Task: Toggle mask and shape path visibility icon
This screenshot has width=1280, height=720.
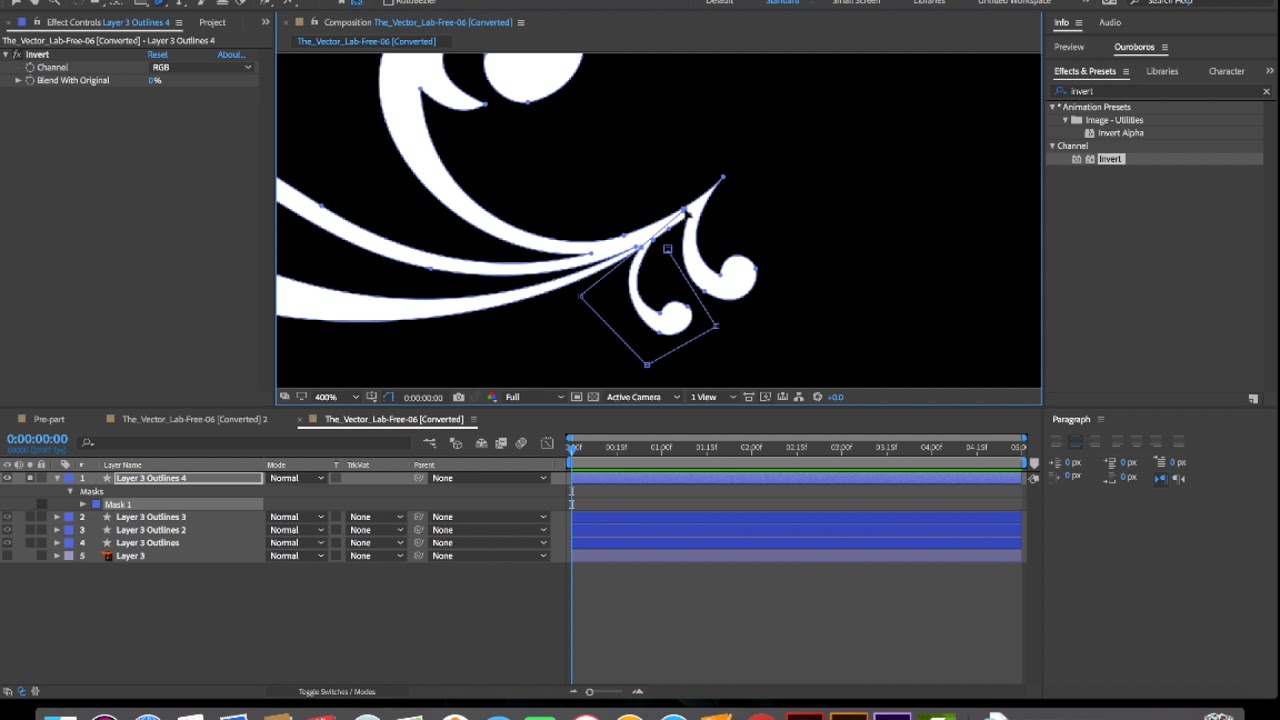Action: (x=388, y=397)
